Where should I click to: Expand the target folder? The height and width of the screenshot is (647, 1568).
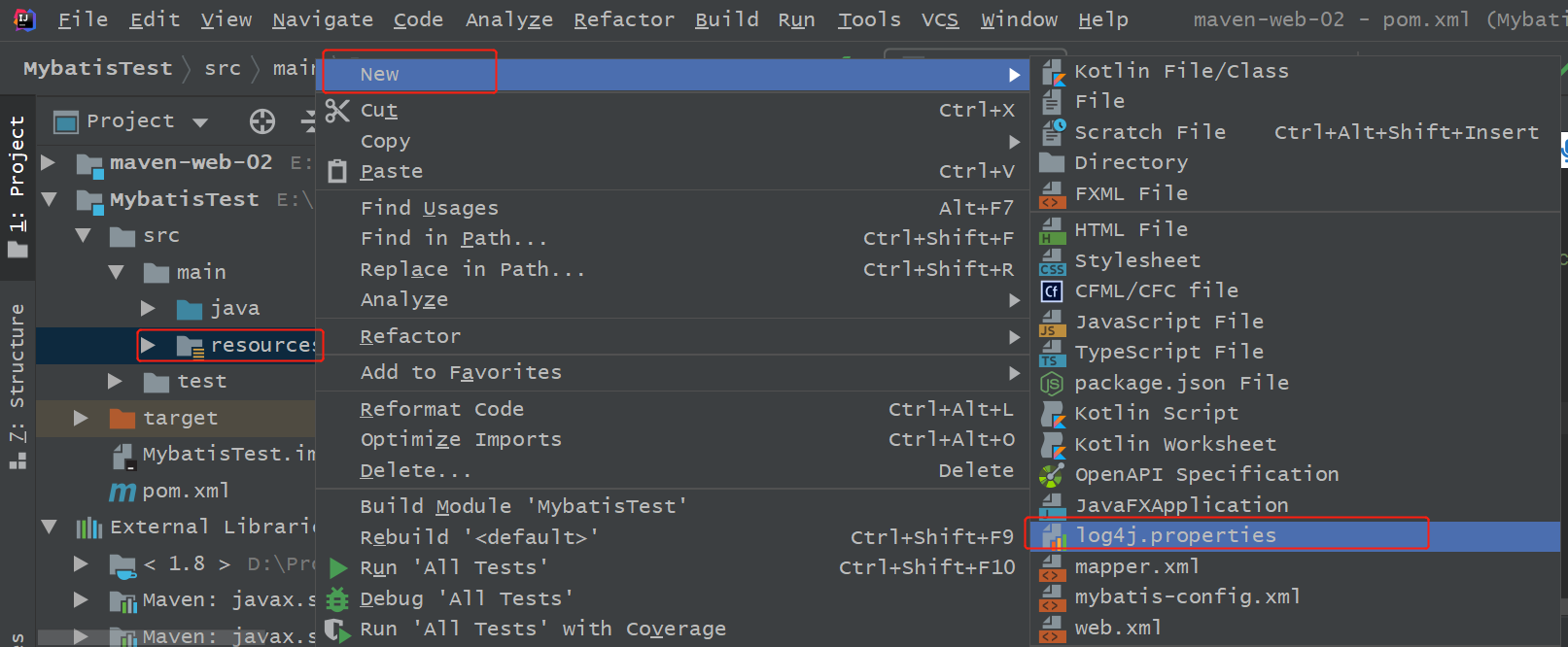tap(81, 418)
